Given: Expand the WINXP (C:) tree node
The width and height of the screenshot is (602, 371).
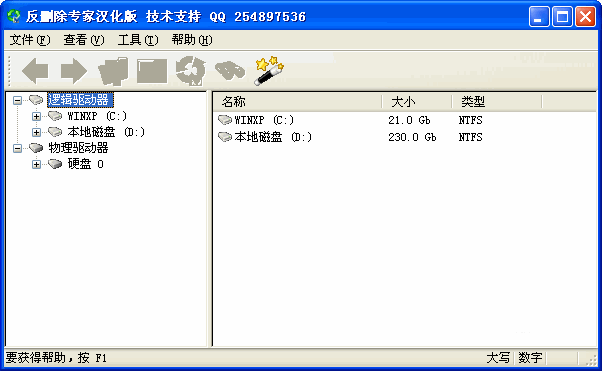Looking at the screenshot, I should pyautogui.click(x=36, y=116).
